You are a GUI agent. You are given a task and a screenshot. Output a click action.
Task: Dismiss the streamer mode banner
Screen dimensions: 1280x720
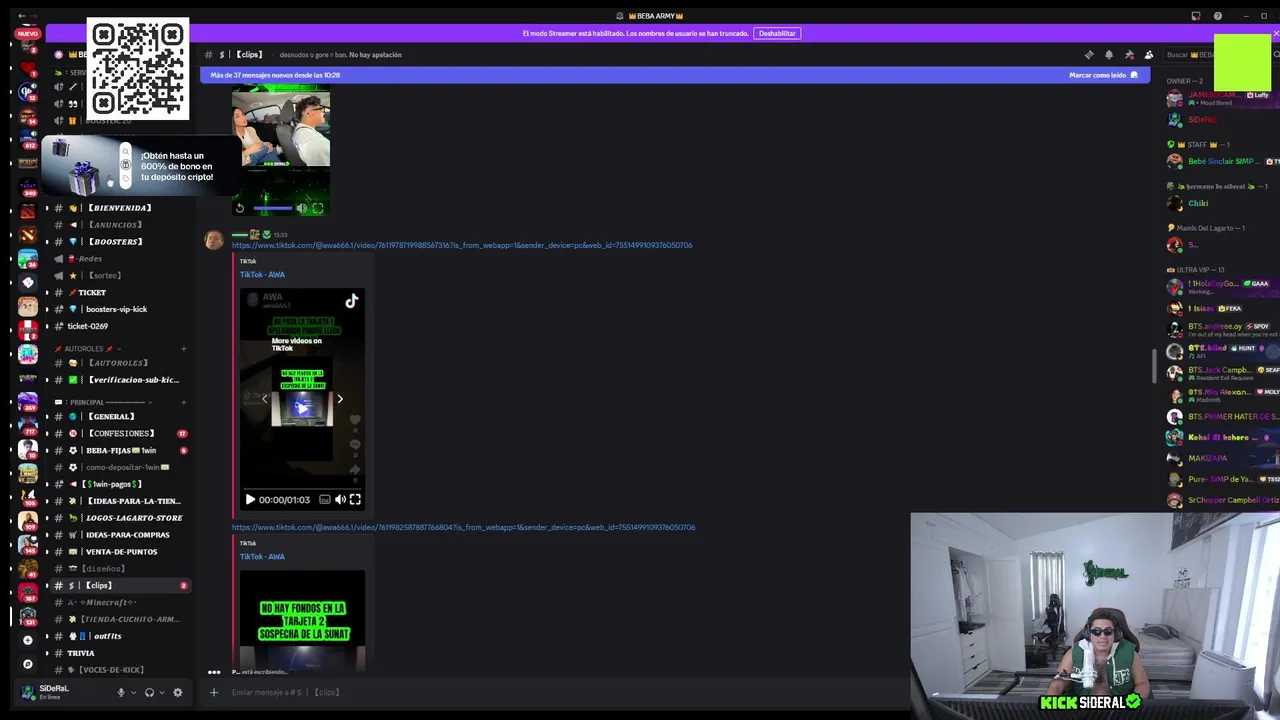[1275, 33]
